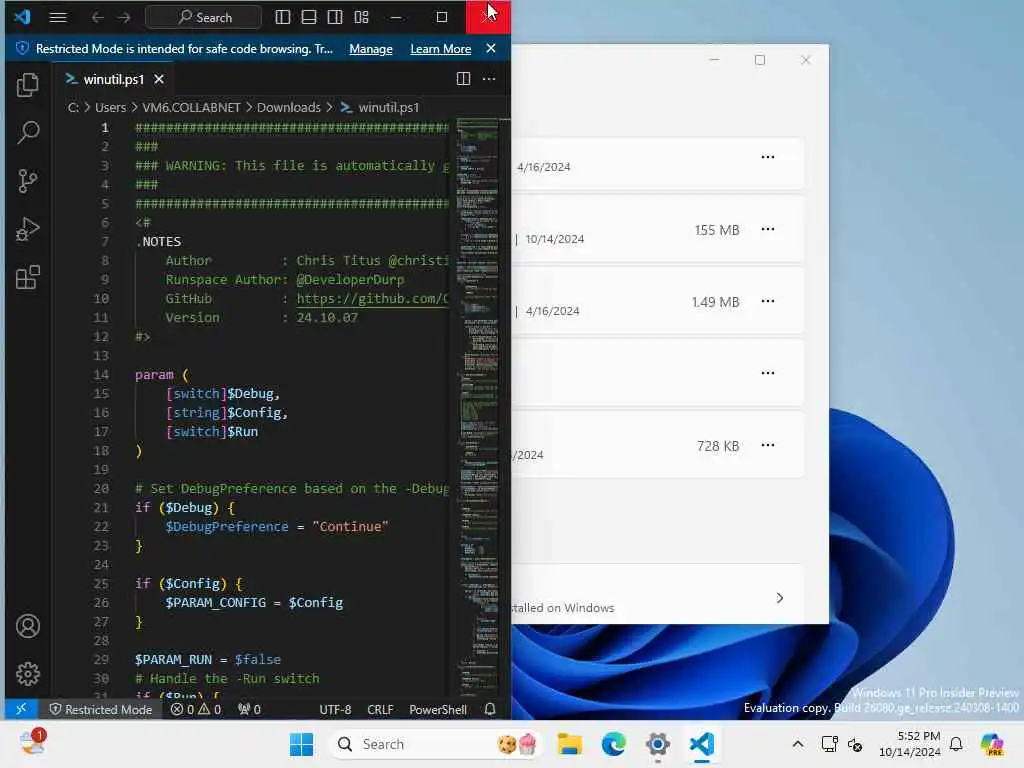Click Learn More in the Restricted Mode banner
Screen dimensions: 1024x768
440,49
